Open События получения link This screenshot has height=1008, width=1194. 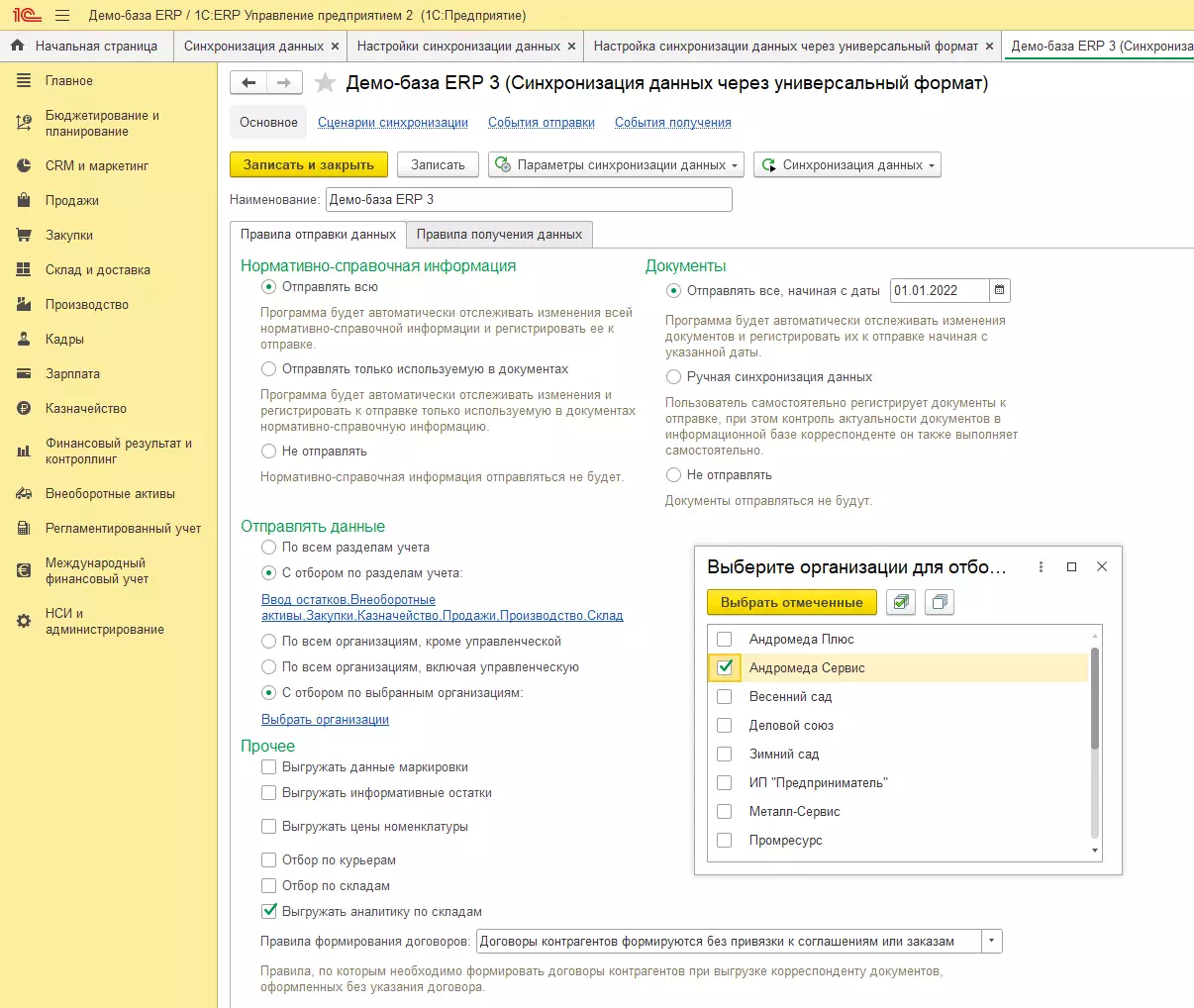tap(673, 123)
